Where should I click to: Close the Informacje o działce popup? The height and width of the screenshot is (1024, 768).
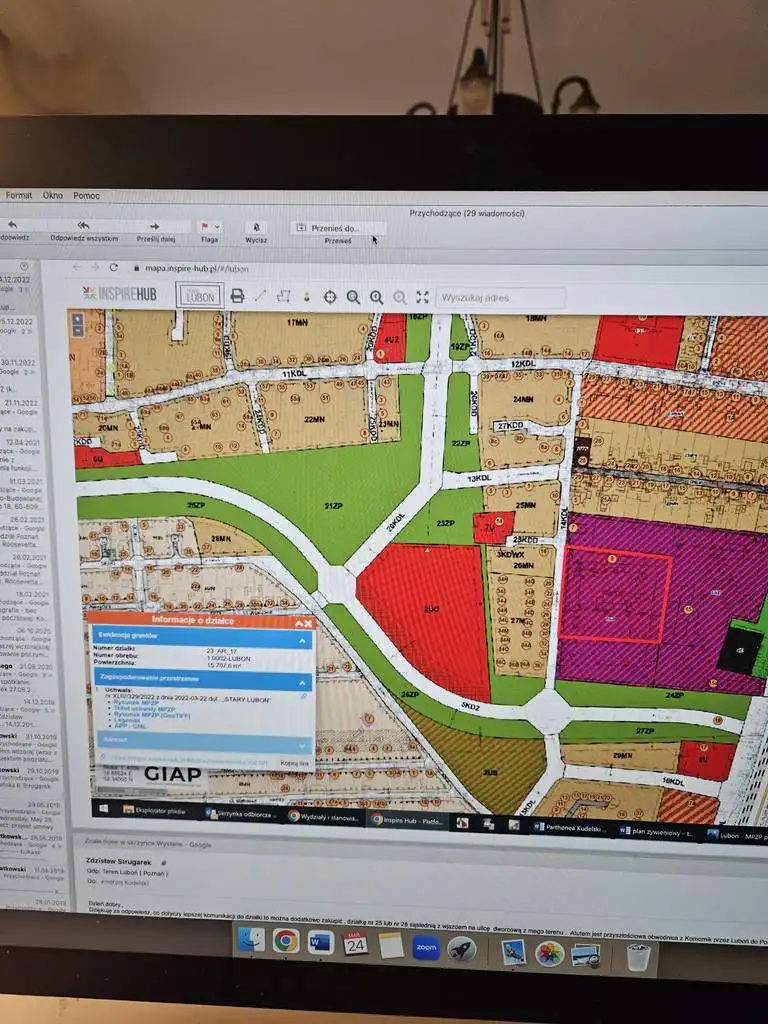307,622
